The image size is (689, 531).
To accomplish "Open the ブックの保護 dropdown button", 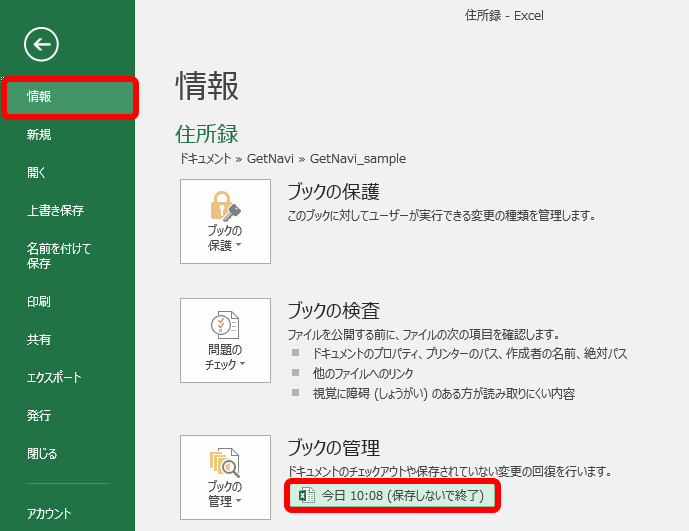I will click(x=225, y=222).
